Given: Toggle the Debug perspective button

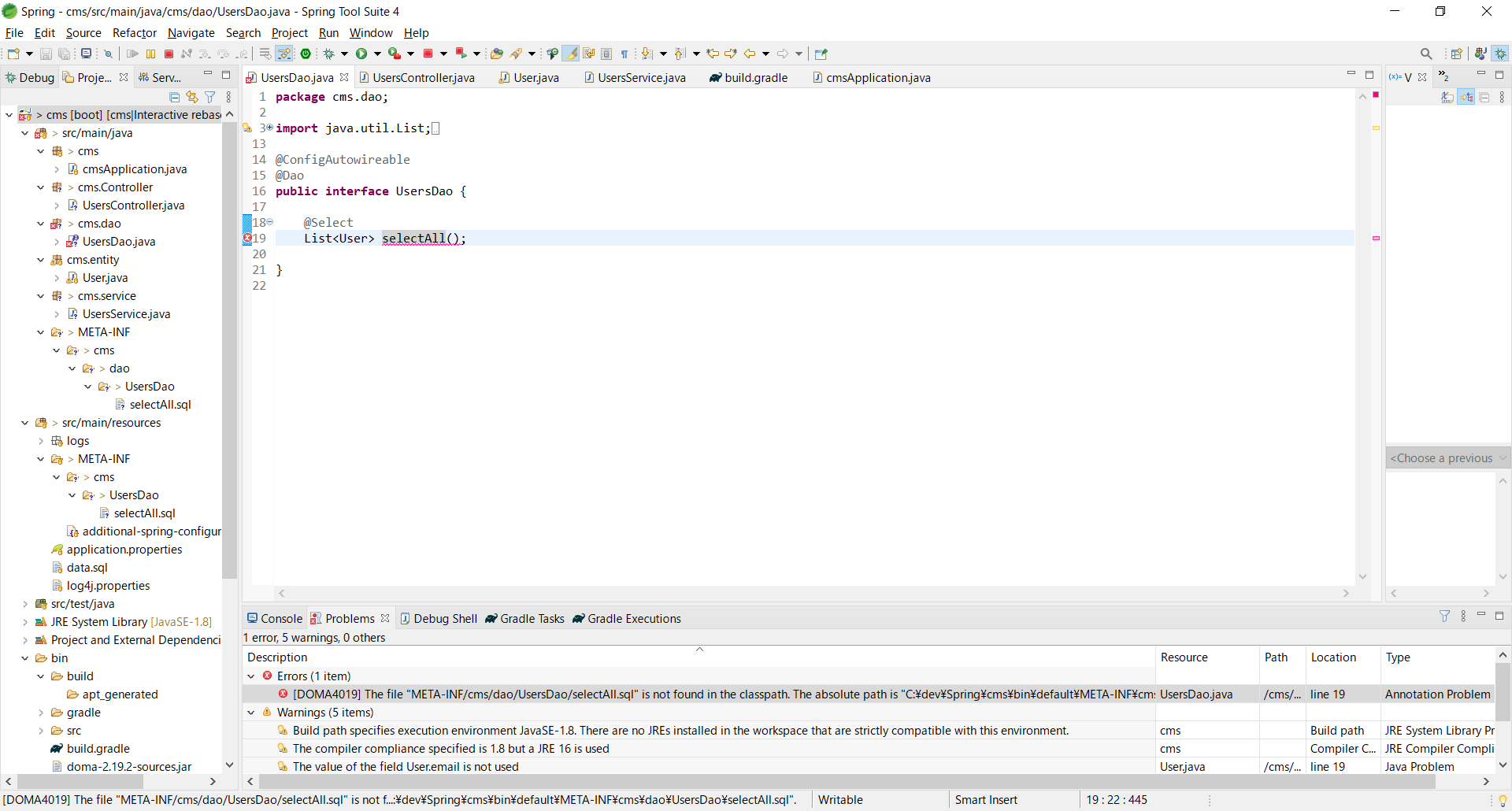Looking at the screenshot, I should [x=1501, y=54].
